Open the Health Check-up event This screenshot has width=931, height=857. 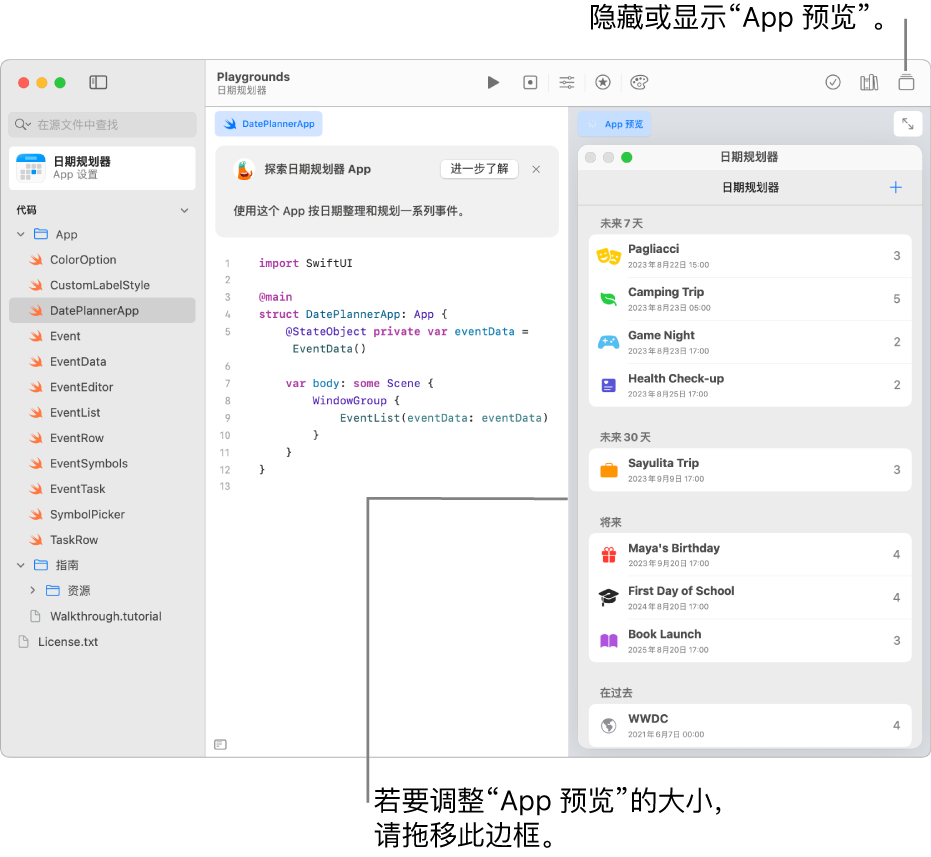click(x=750, y=385)
